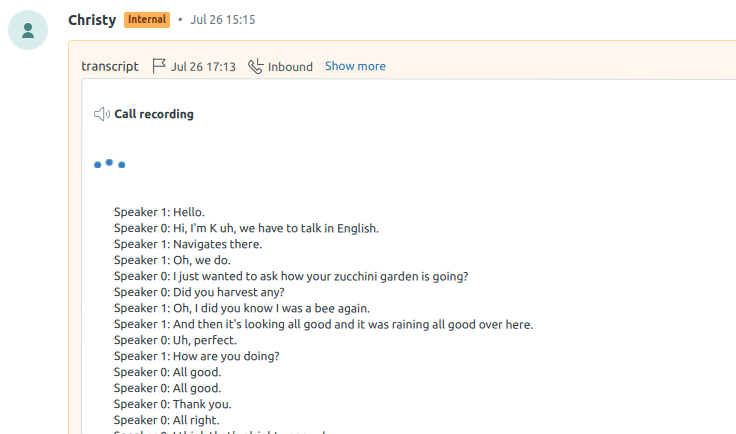Click the transcript label
Viewport: 736px width, 434px height.
click(x=110, y=67)
